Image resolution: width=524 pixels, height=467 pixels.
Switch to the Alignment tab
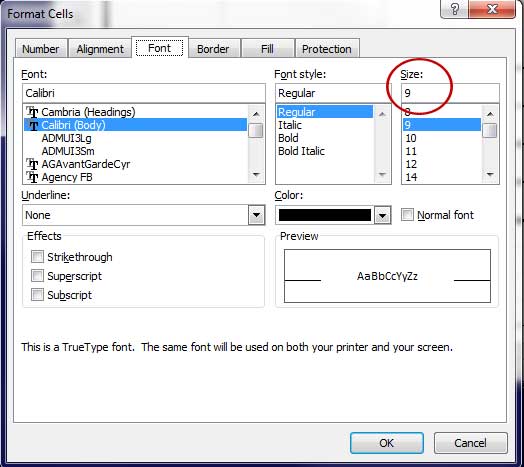[x=100, y=49]
